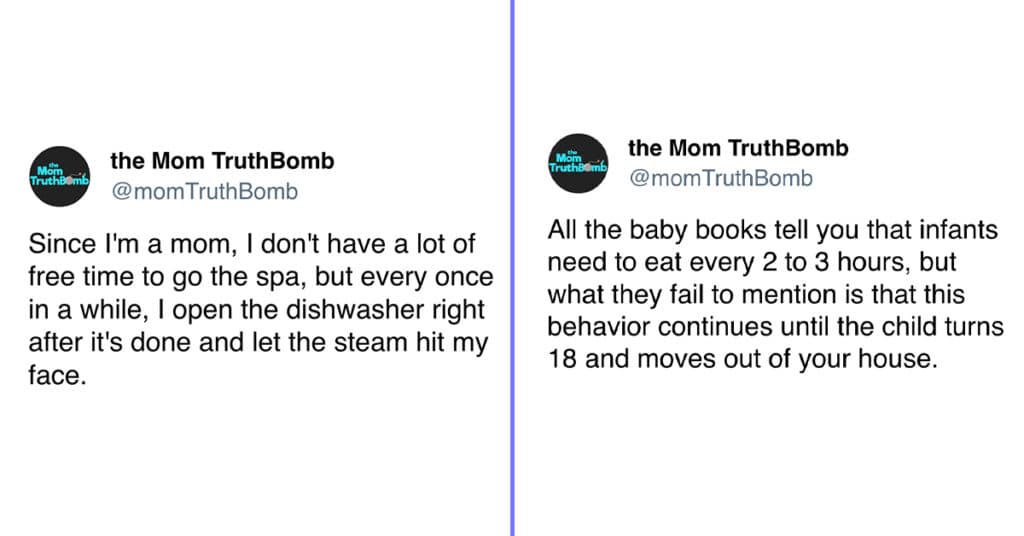
Task: Open @momTruthBomb handle on the infants tweet
Action: pyautogui.click(x=721, y=178)
